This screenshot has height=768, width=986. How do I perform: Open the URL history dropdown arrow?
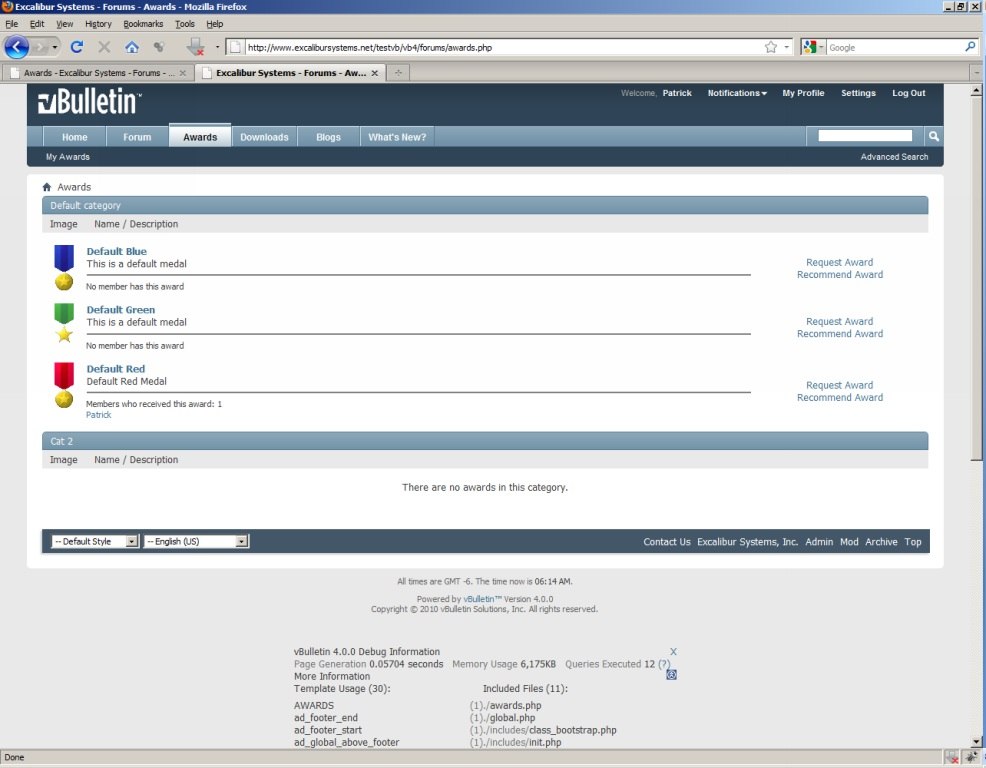coord(787,47)
